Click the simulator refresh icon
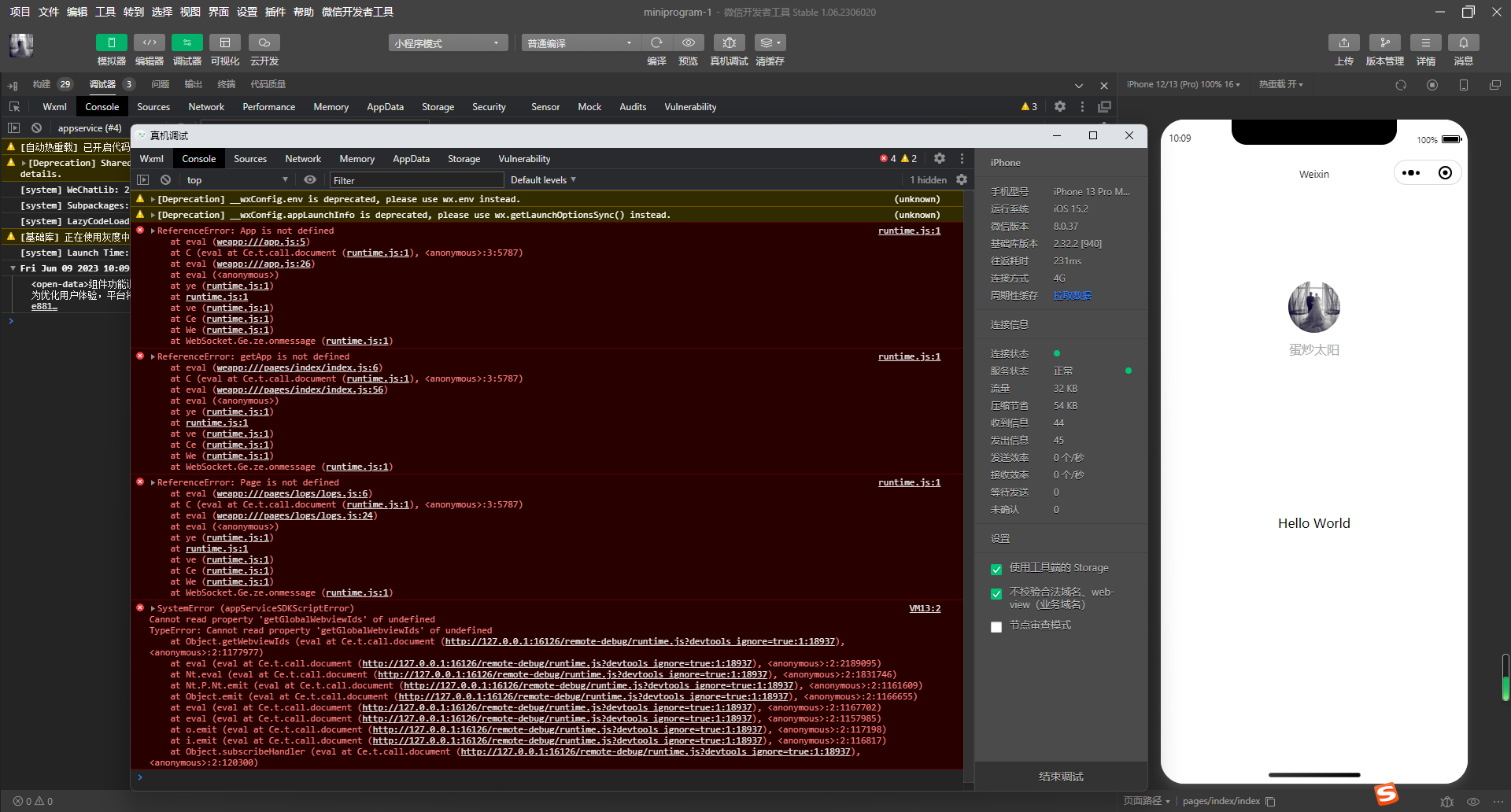This screenshot has height=812, width=1511. pos(1401,85)
